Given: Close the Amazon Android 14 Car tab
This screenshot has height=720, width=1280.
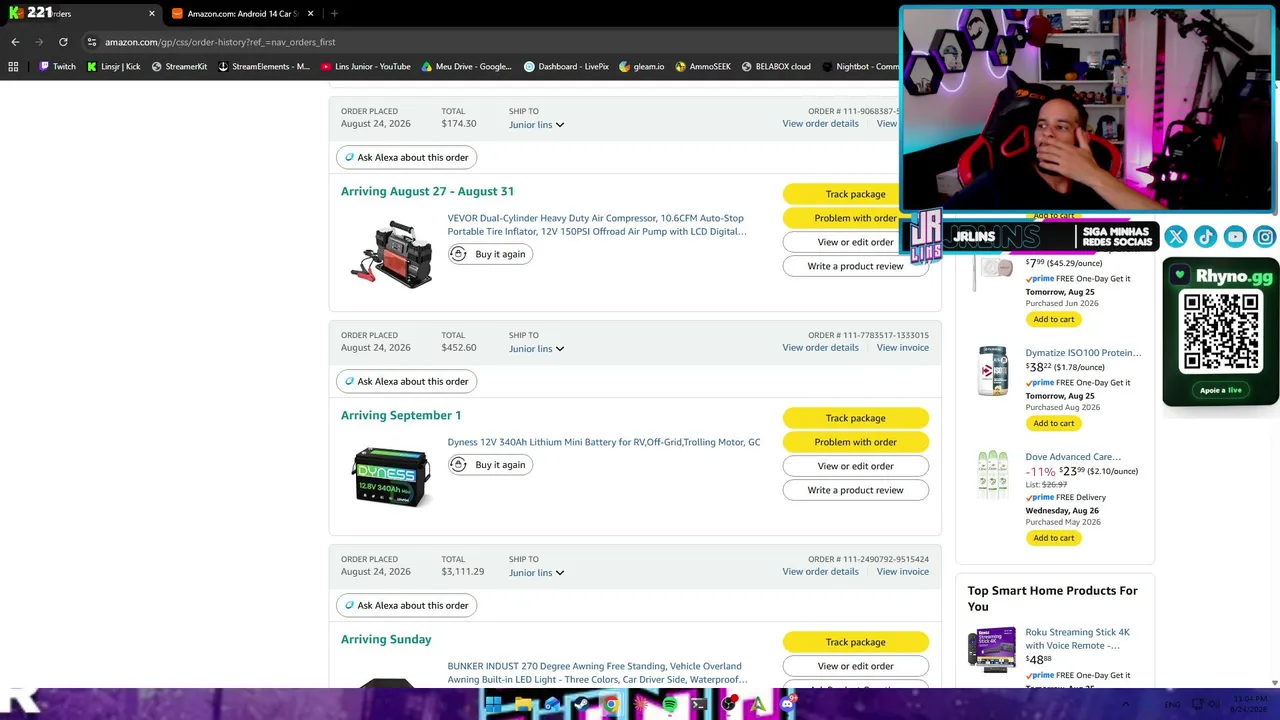Looking at the screenshot, I should [310, 14].
